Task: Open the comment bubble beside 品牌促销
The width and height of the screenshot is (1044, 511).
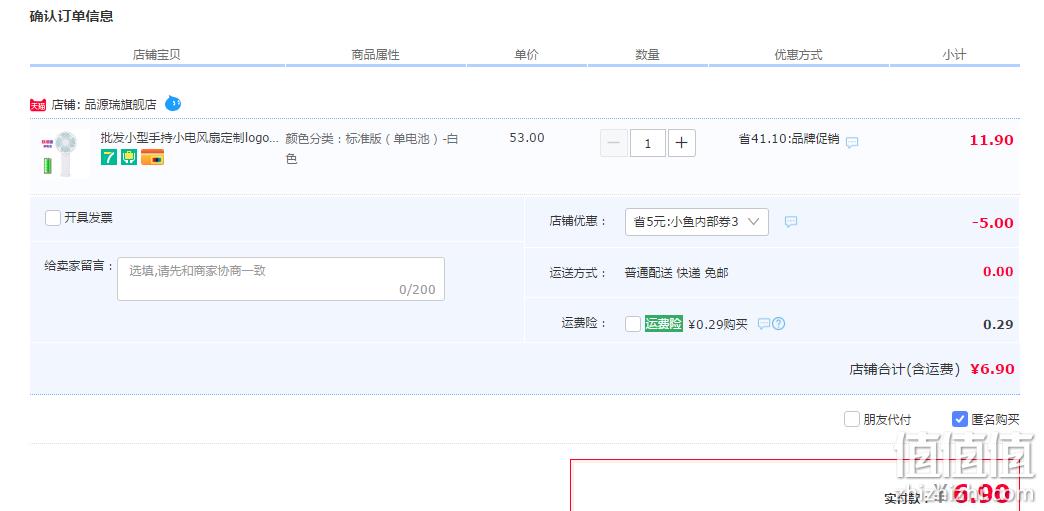Action: [852, 143]
